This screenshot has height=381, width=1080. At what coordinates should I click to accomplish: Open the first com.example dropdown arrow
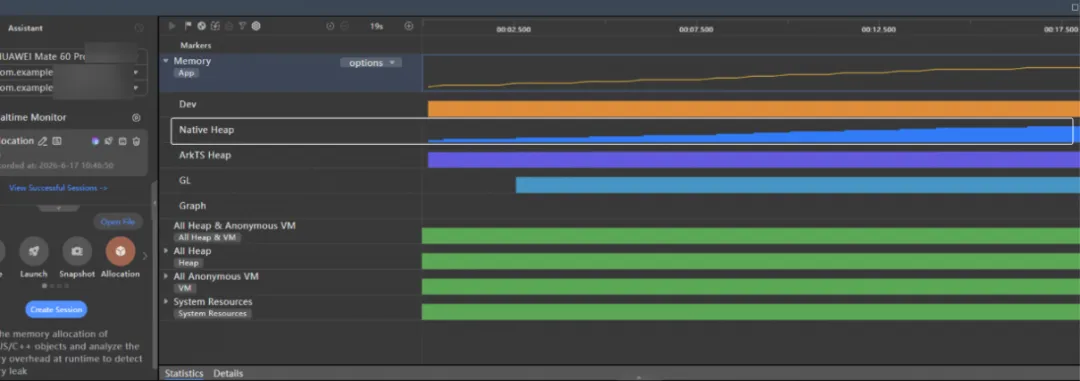point(136,72)
